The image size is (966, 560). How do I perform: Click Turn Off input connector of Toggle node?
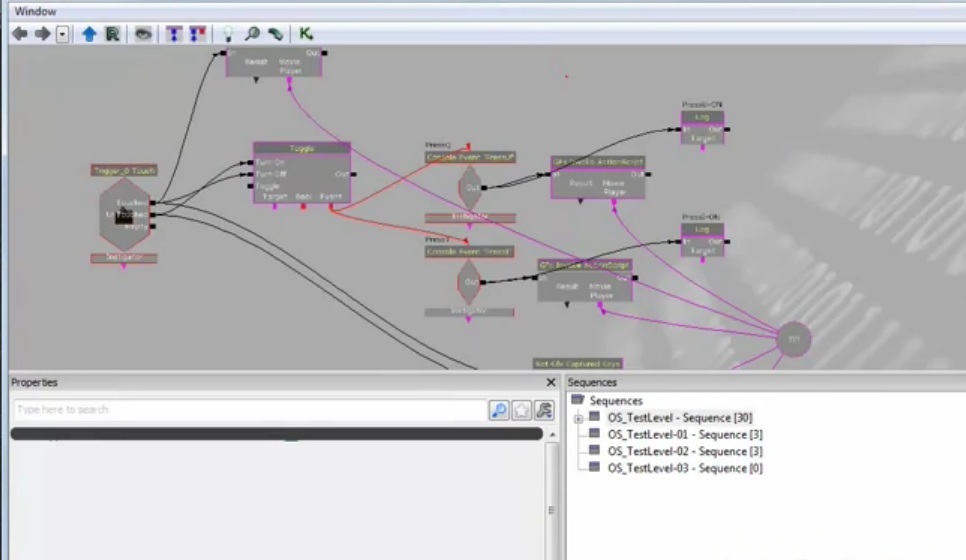(250, 174)
